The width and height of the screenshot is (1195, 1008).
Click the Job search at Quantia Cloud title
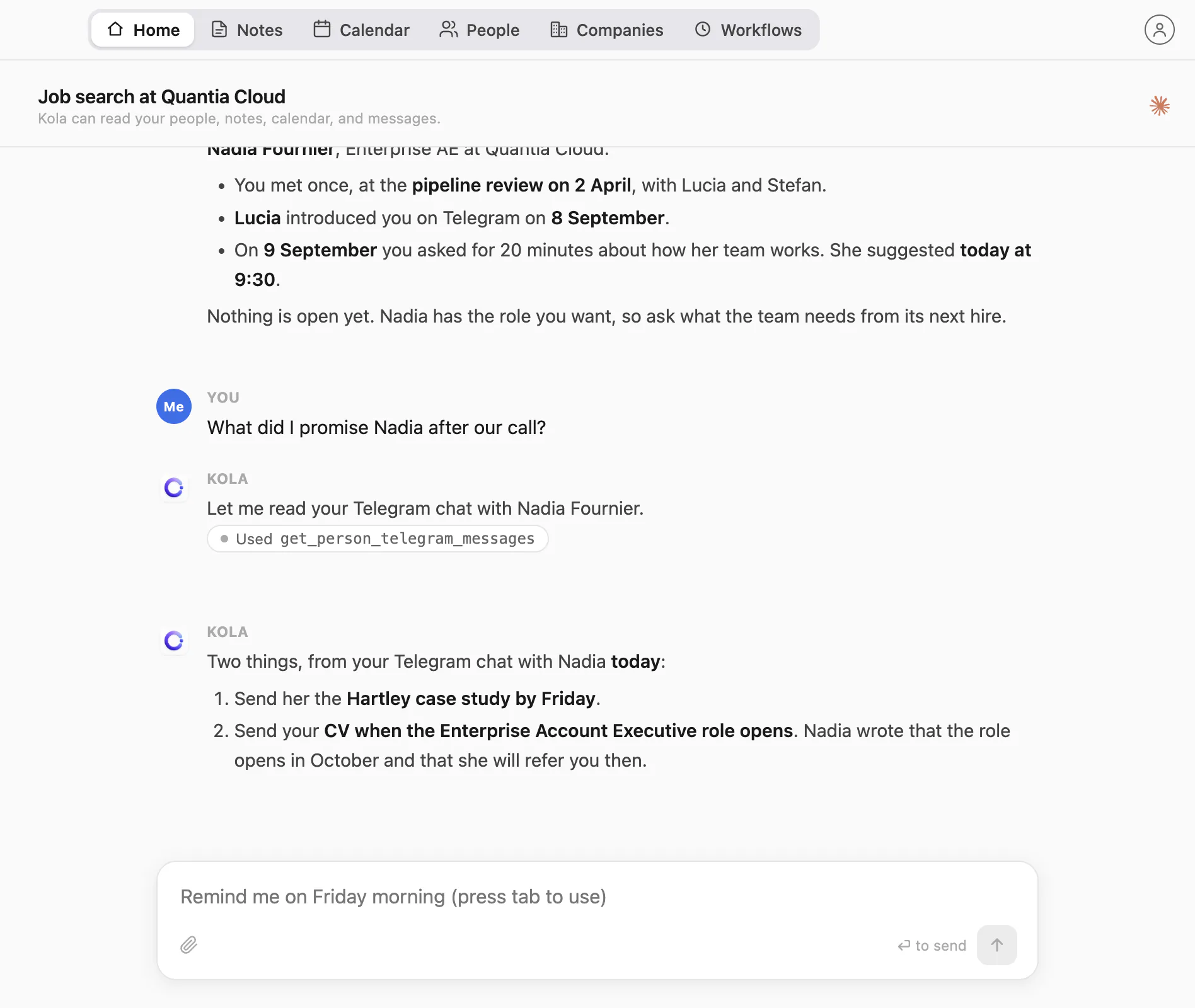pyautogui.click(x=161, y=96)
